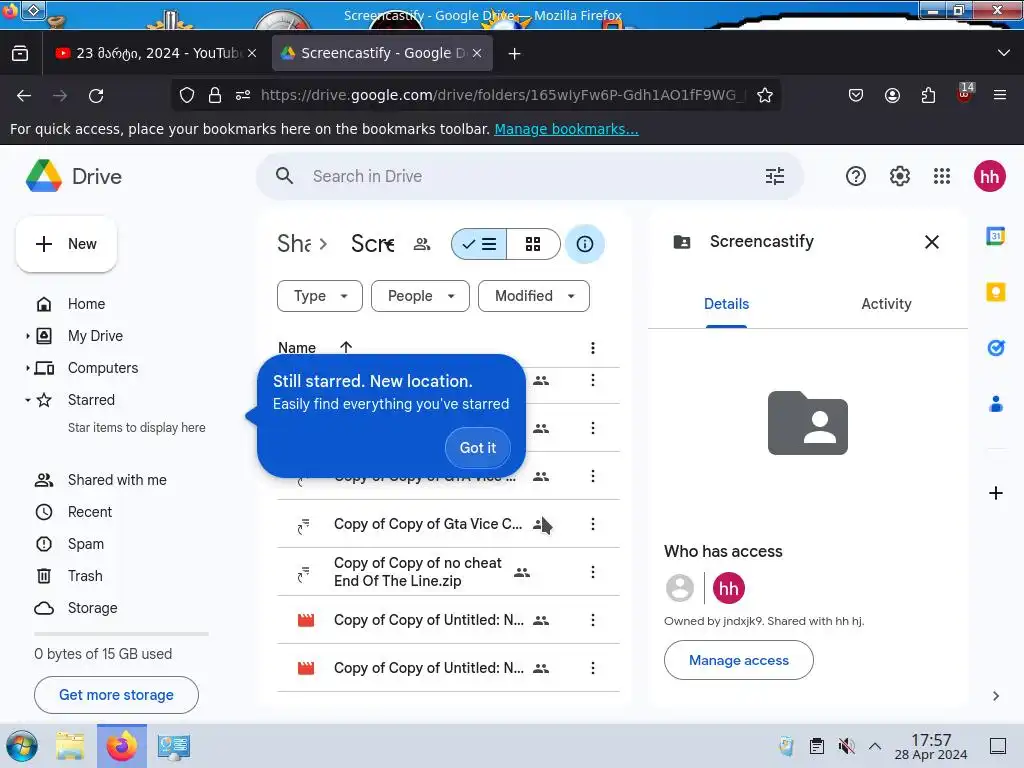The height and width of the screenshot is (768, 1024).
Task: Save page to Pocket icon
Action: (856, 95)
